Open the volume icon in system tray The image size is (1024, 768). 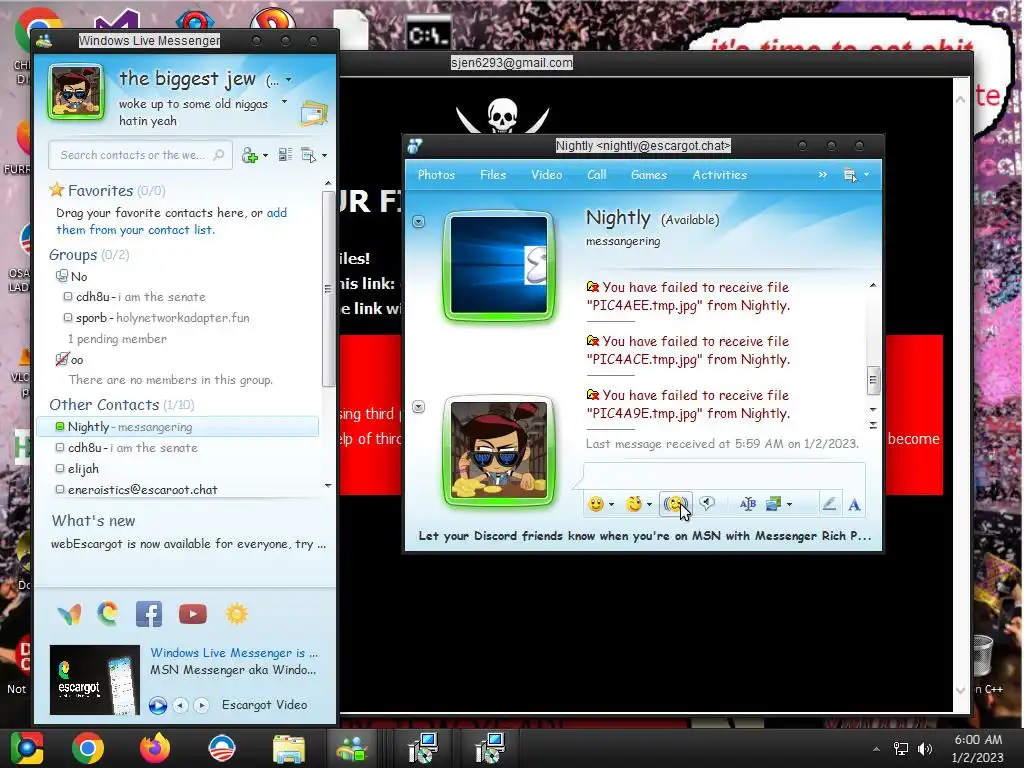pyautogui.click(x=925, y=748)
